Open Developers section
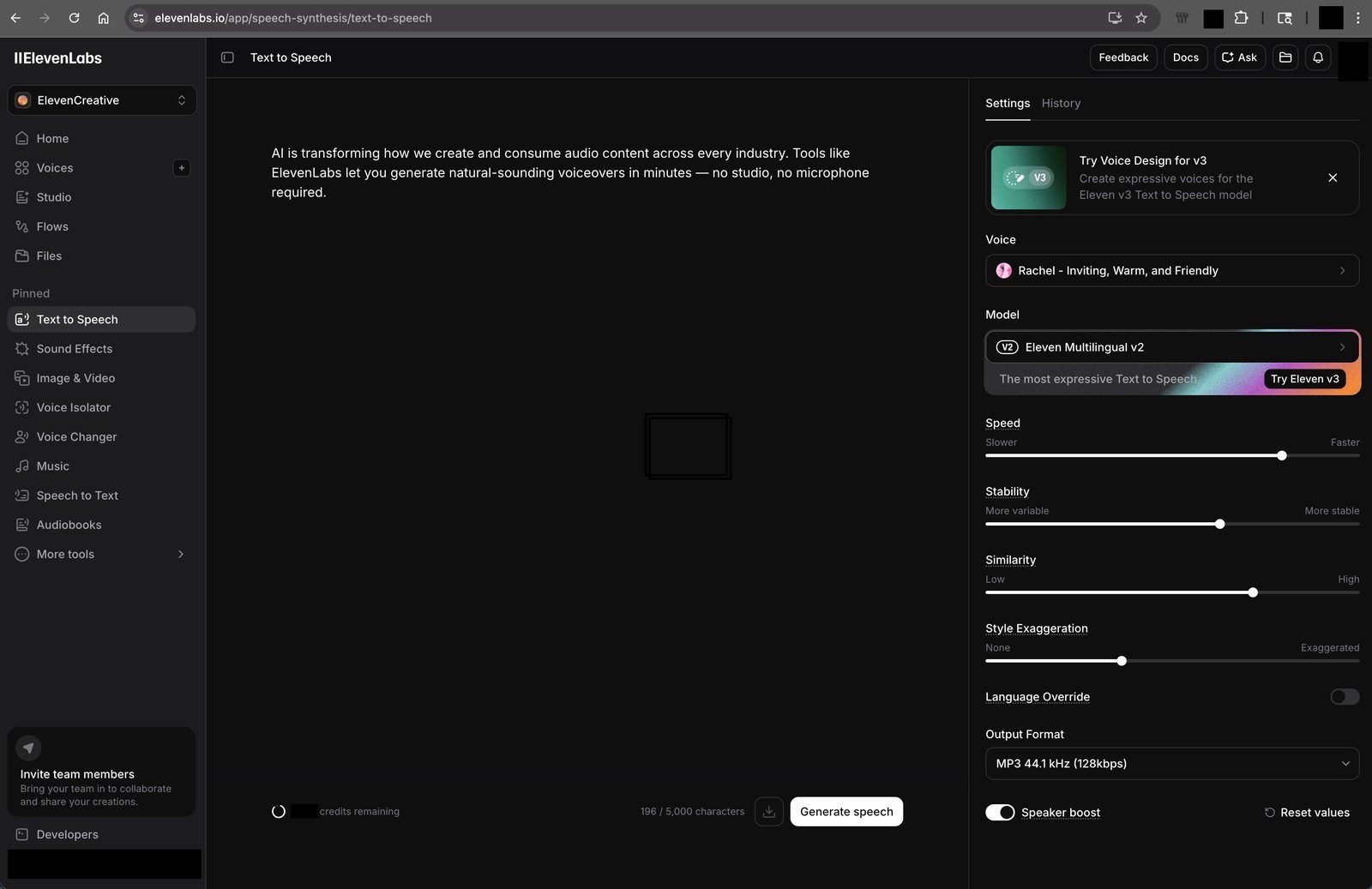 [x=101, y=834]
